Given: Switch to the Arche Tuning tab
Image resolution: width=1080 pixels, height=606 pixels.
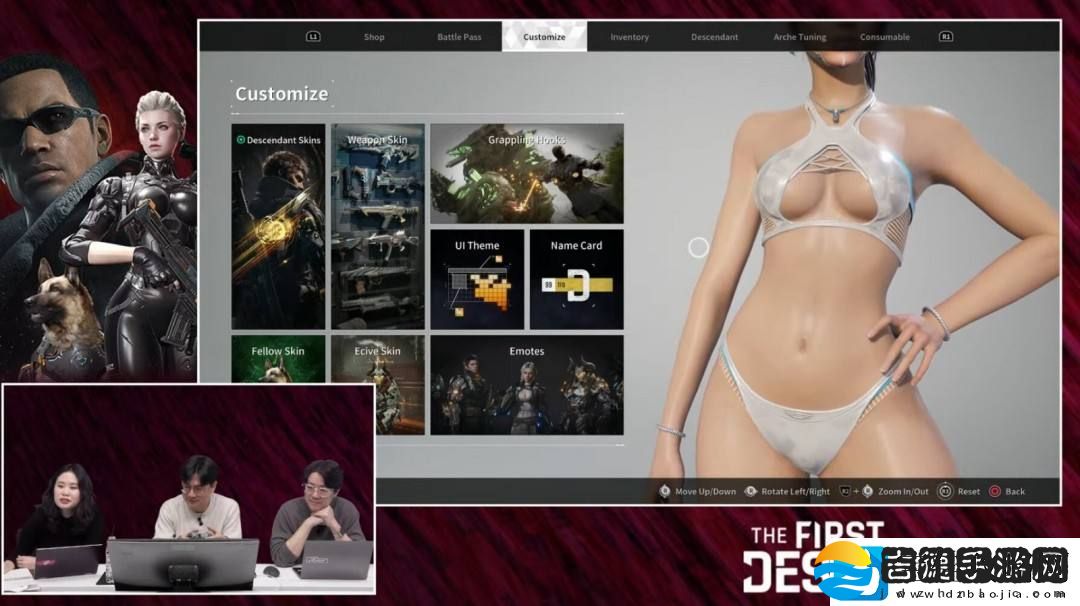Looking at the screenshot, I should (x=800, y=37).
